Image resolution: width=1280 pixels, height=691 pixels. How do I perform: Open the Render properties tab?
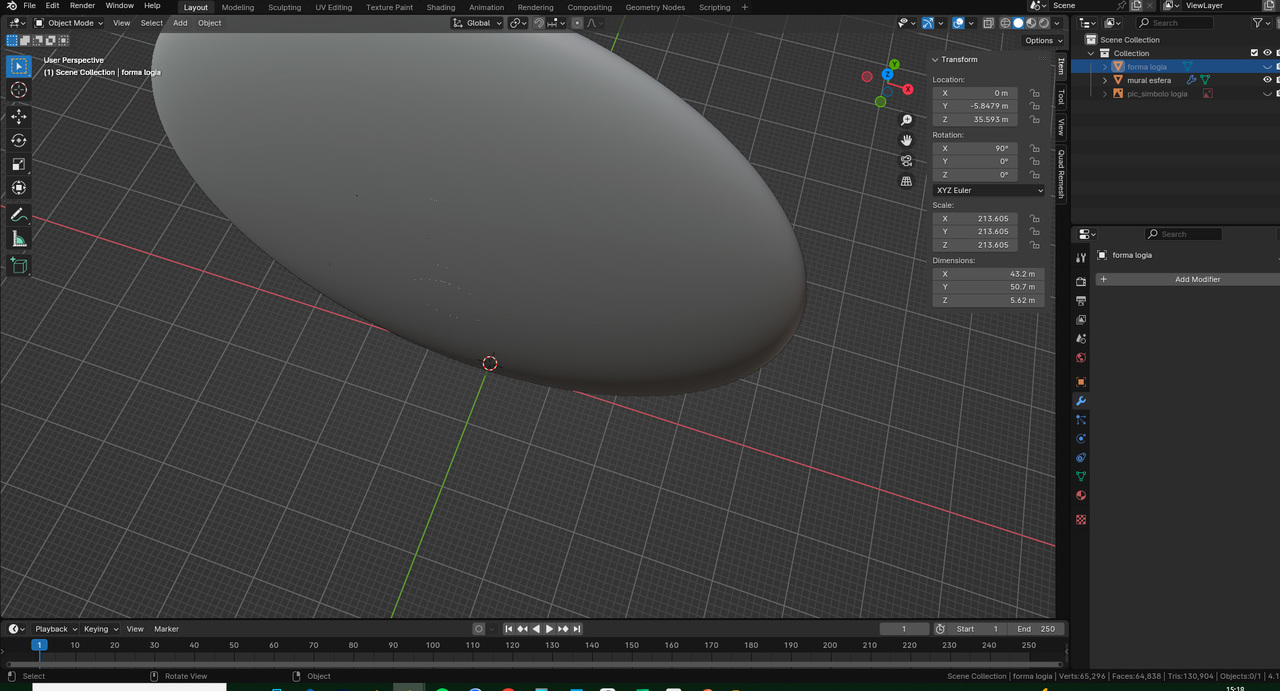pyautogui.click(x=1081, y=282)
